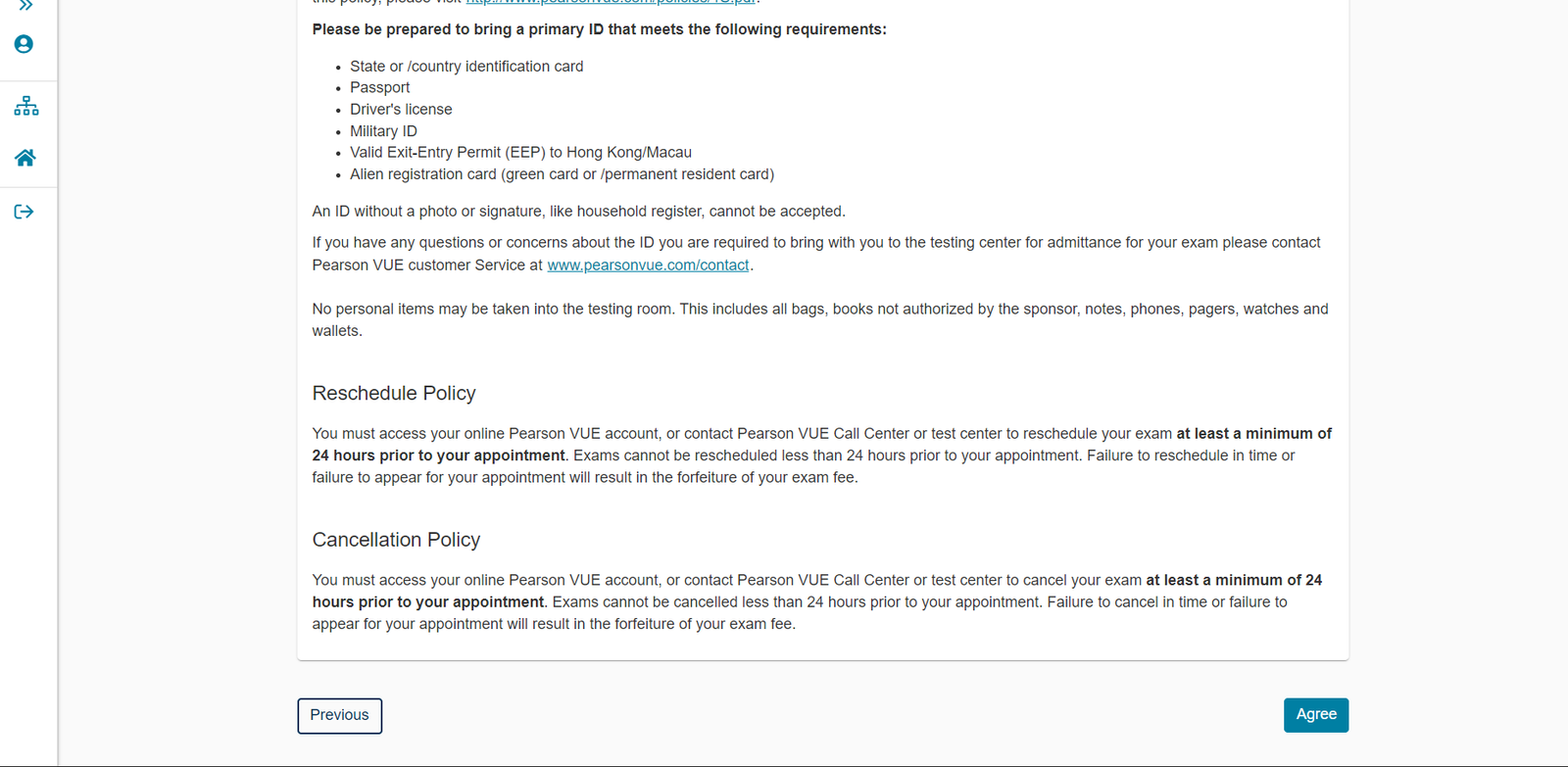Click the State or country identification card item
This screenshot has width=1568, height=767.
pos(466,66)
